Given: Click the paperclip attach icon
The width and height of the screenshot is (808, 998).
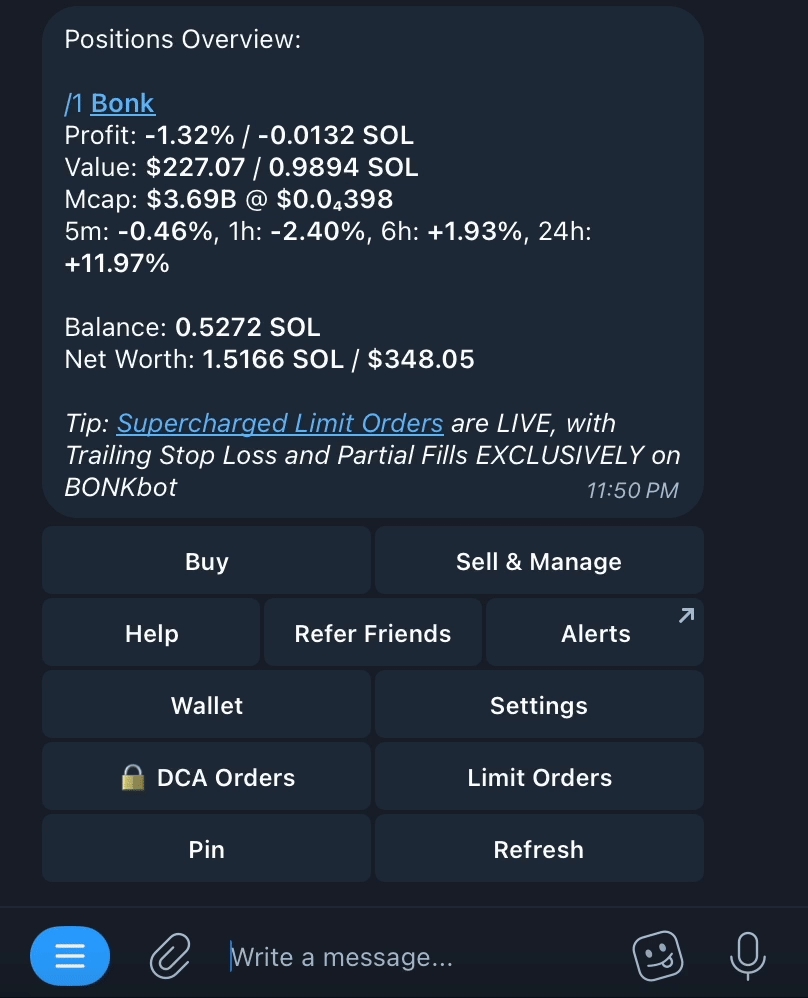Looking at the screenshot, I should (170, 957).
